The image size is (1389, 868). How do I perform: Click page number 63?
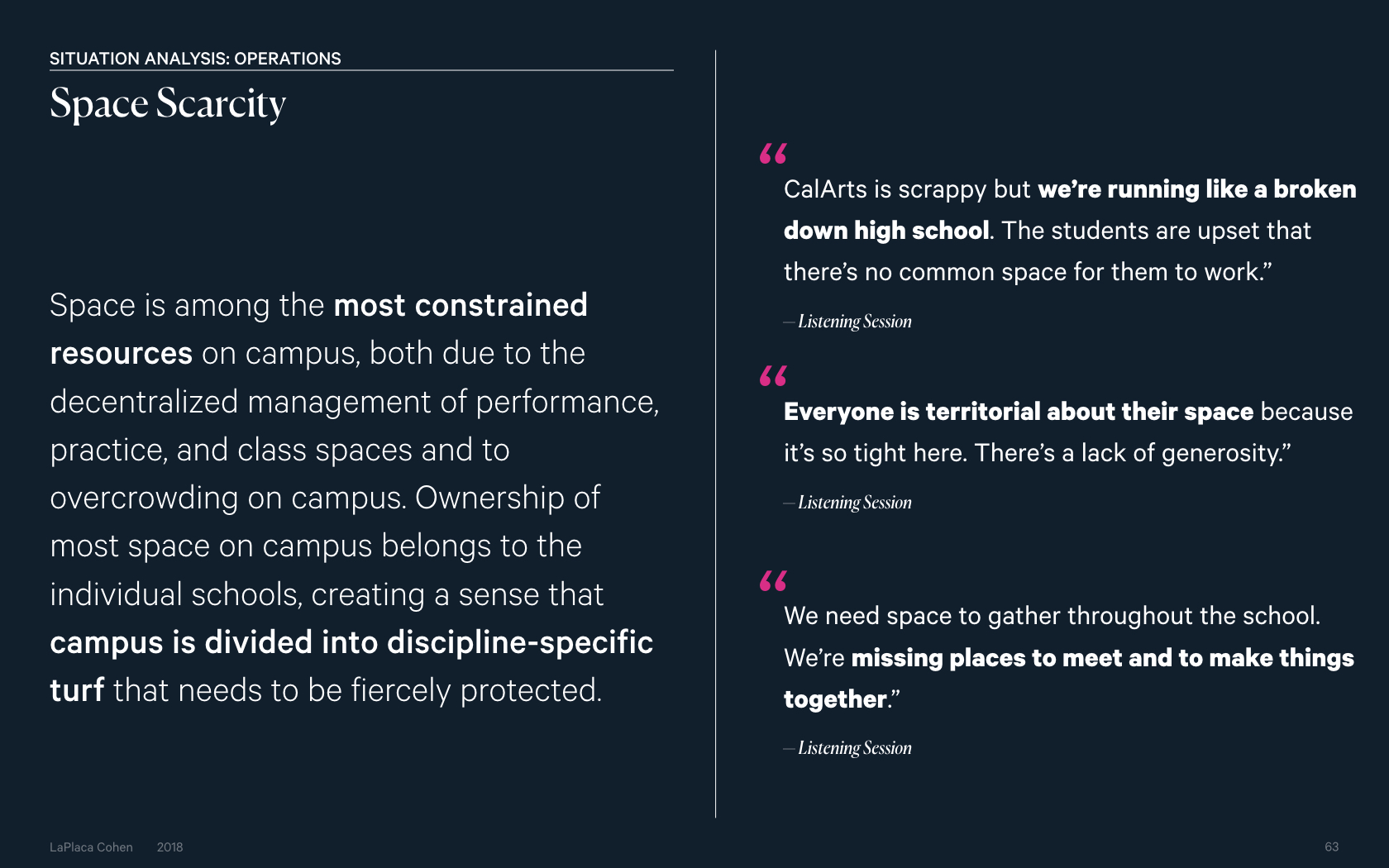(1331, 847)
